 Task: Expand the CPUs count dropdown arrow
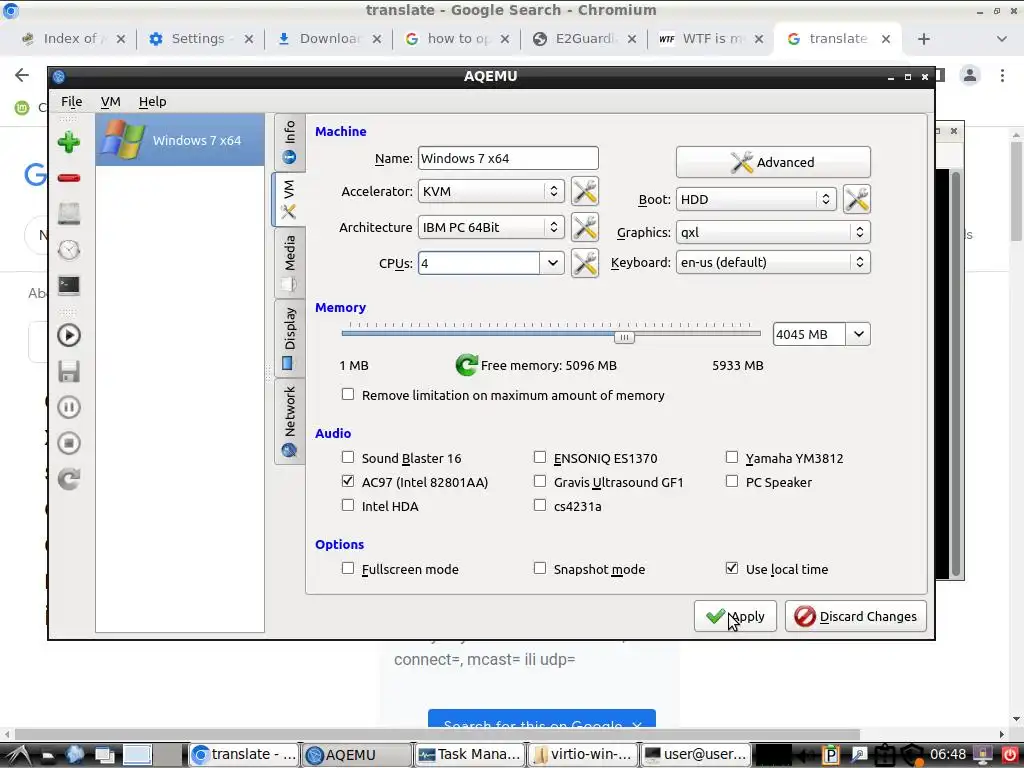point(552,263)
